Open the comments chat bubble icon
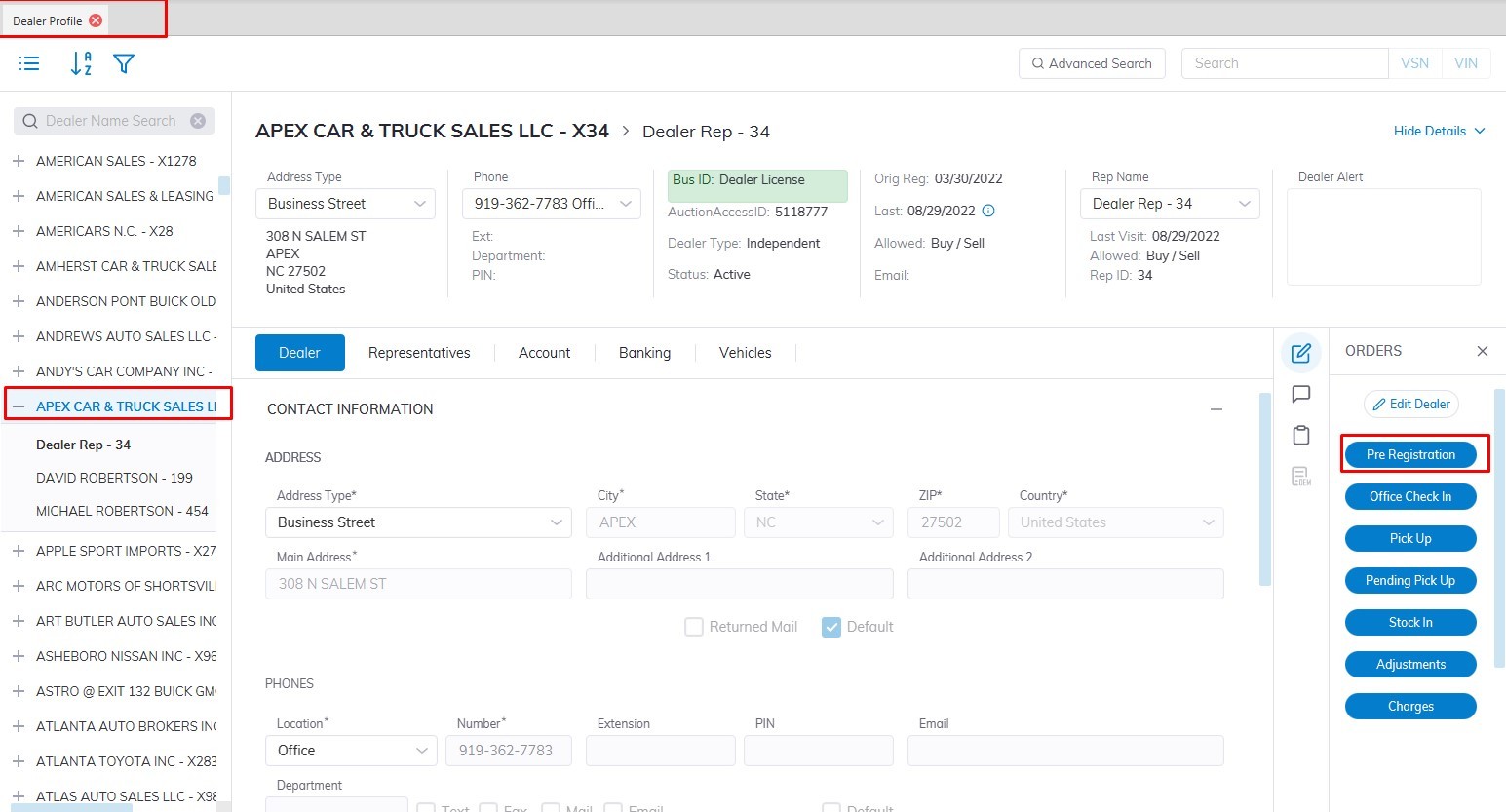1506x812 pixels. click(1300, 394)
